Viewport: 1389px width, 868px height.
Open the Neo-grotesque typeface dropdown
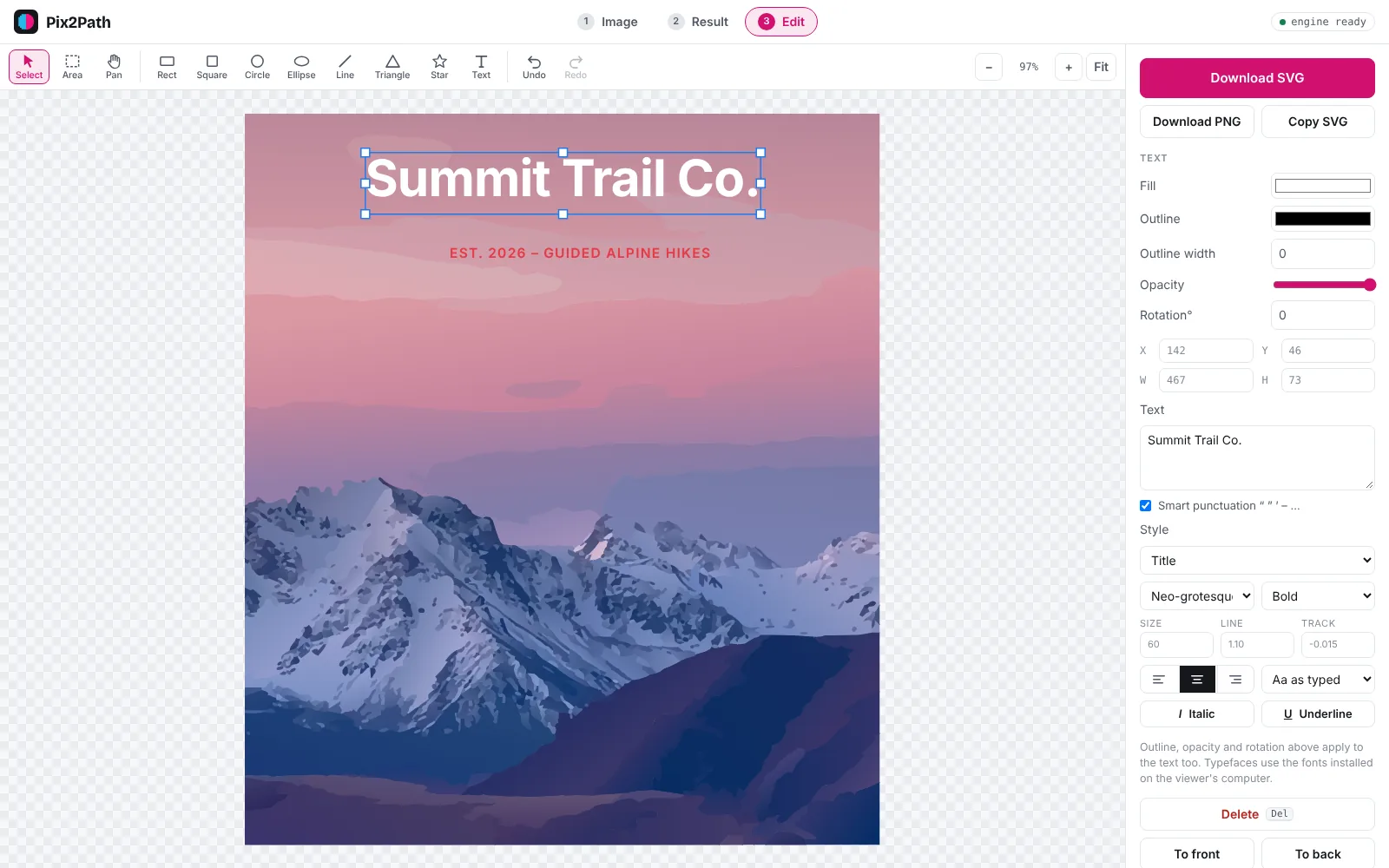click(x=1197, y=596)
